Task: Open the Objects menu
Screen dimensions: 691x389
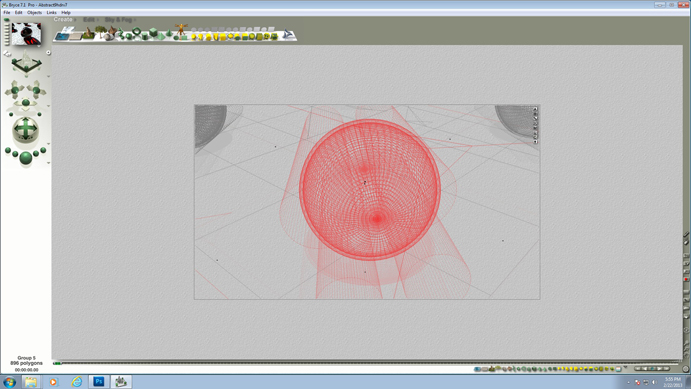Action: (x=34, y=13)
